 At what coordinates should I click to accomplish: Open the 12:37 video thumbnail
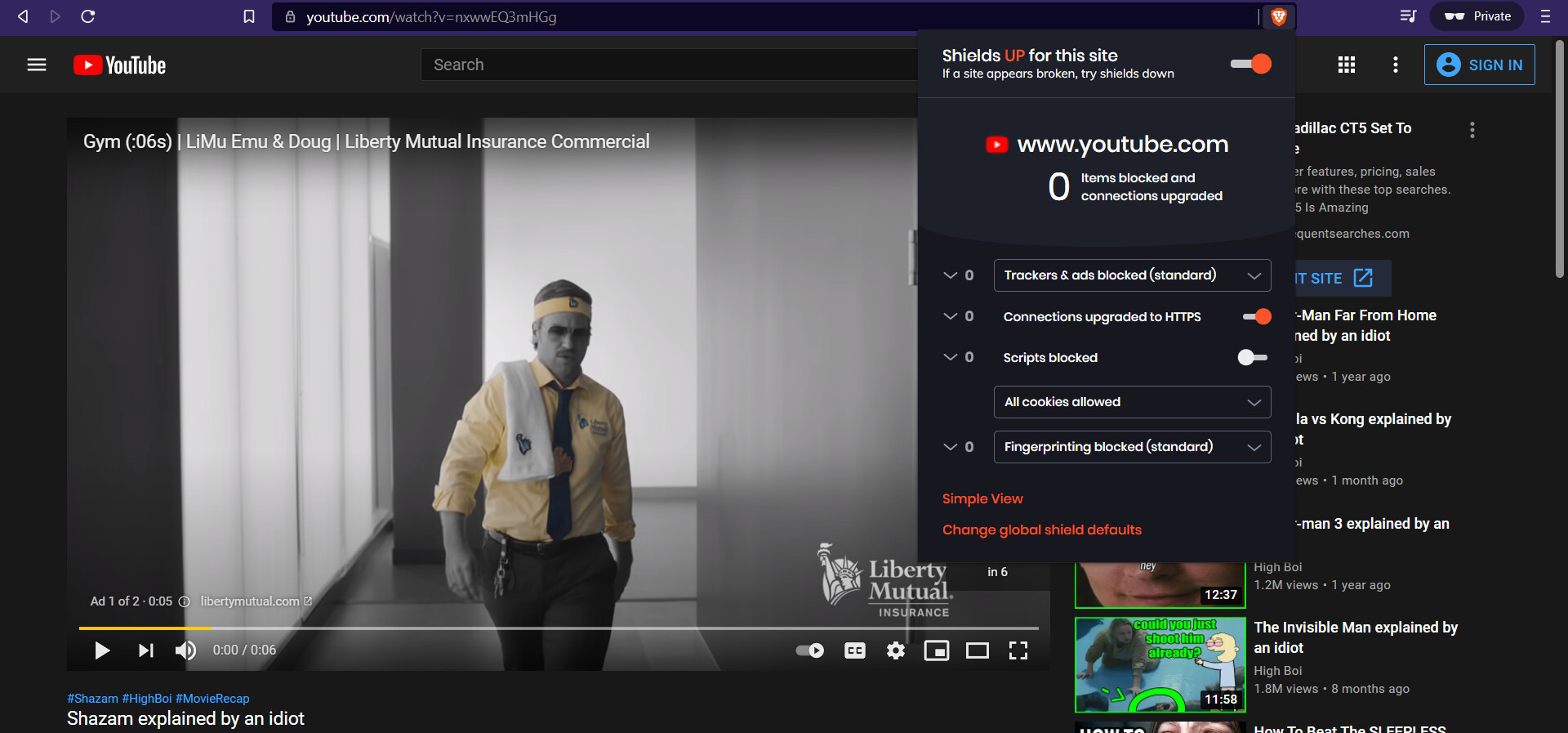pyautogui.click(x=1160, y=584)
